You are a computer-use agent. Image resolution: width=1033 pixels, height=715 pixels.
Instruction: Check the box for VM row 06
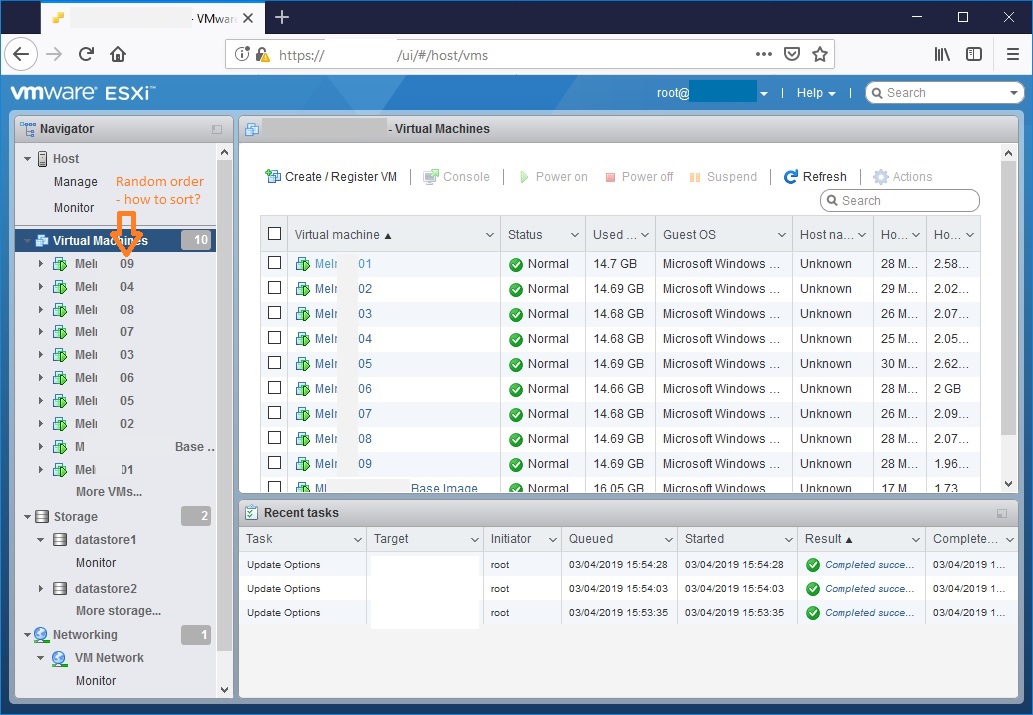coord(275,387)
